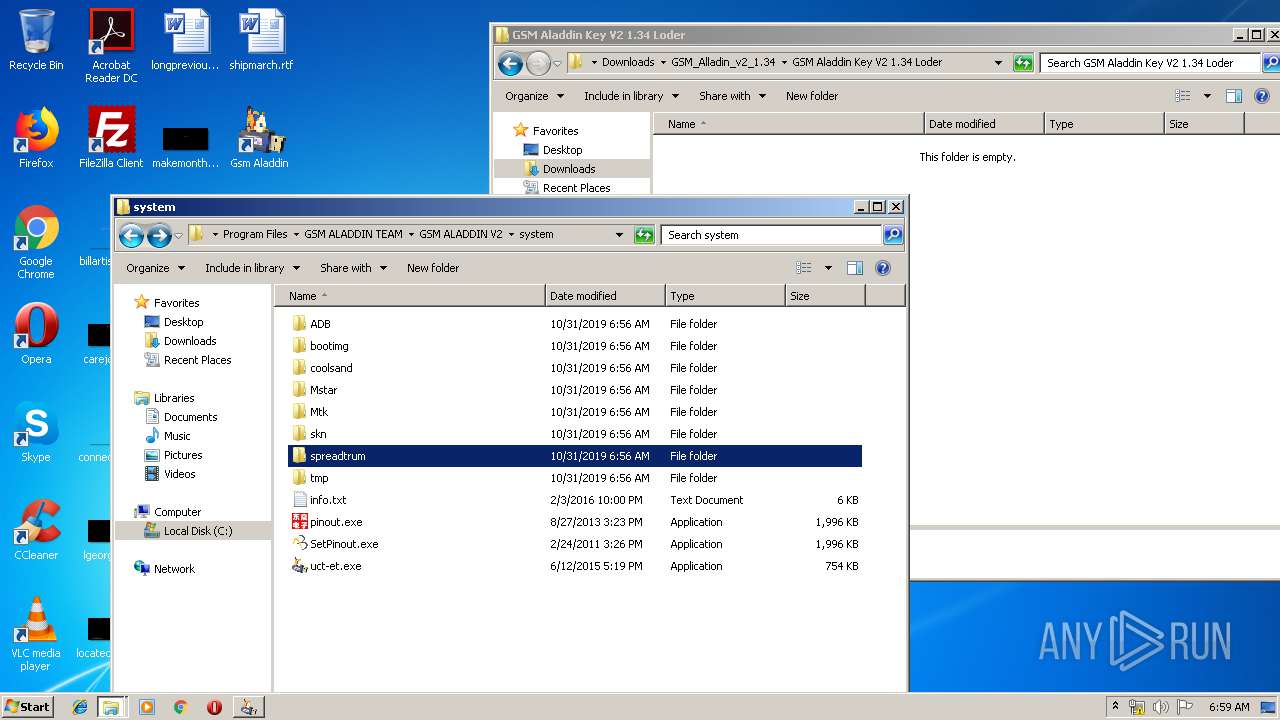Open Organize dropdown in GSM Aladdin Key window
Screen dimensions: 1280x720
coord(534,96)
